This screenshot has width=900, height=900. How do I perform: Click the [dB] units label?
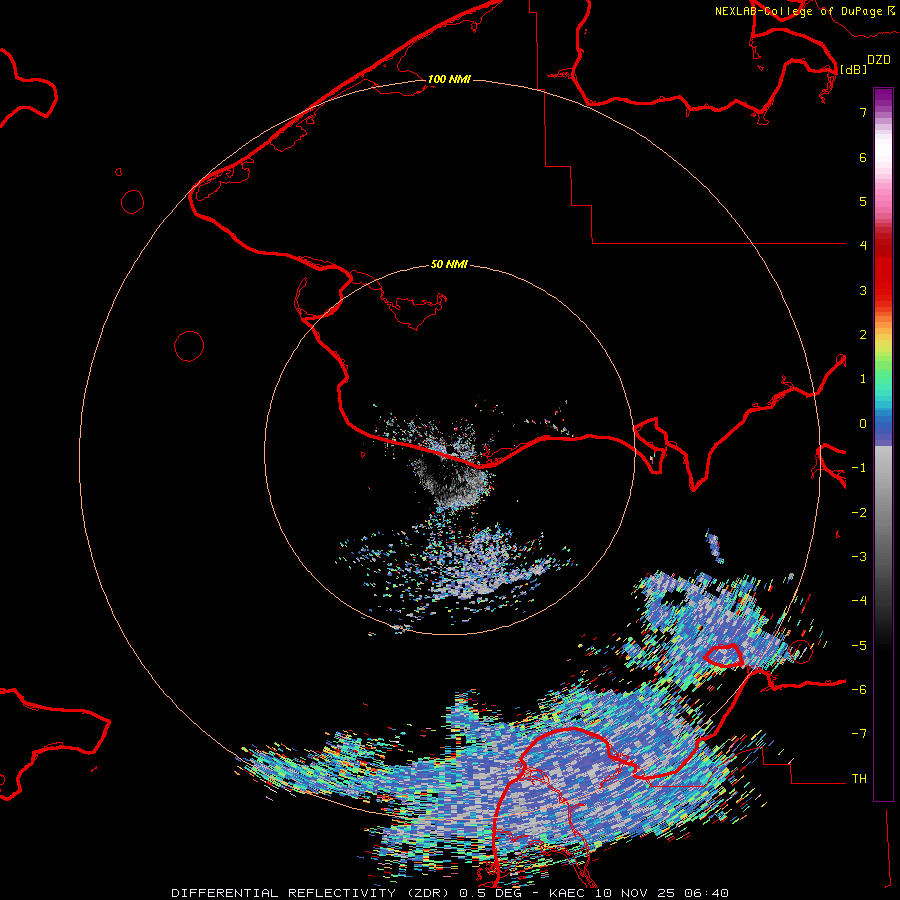click(853, 69)
